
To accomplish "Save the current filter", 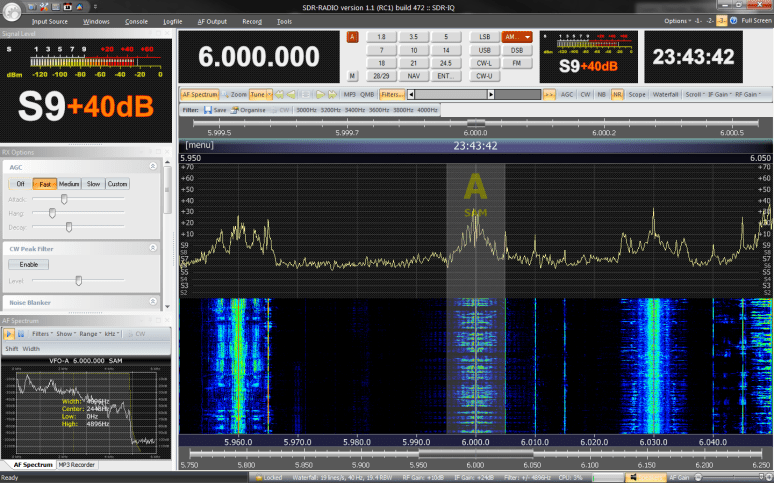I will 214,109.
